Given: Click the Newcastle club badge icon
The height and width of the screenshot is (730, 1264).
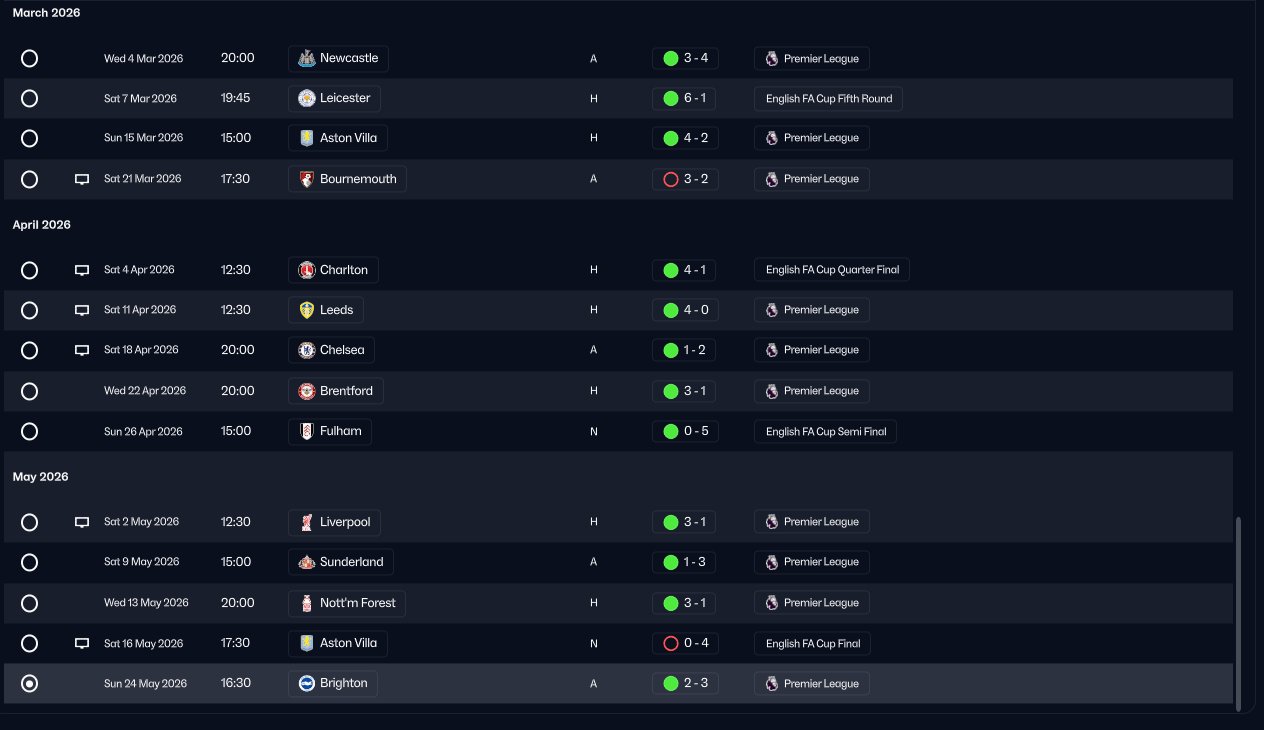Looking at the screenshot, I should (x=307, y=59).
